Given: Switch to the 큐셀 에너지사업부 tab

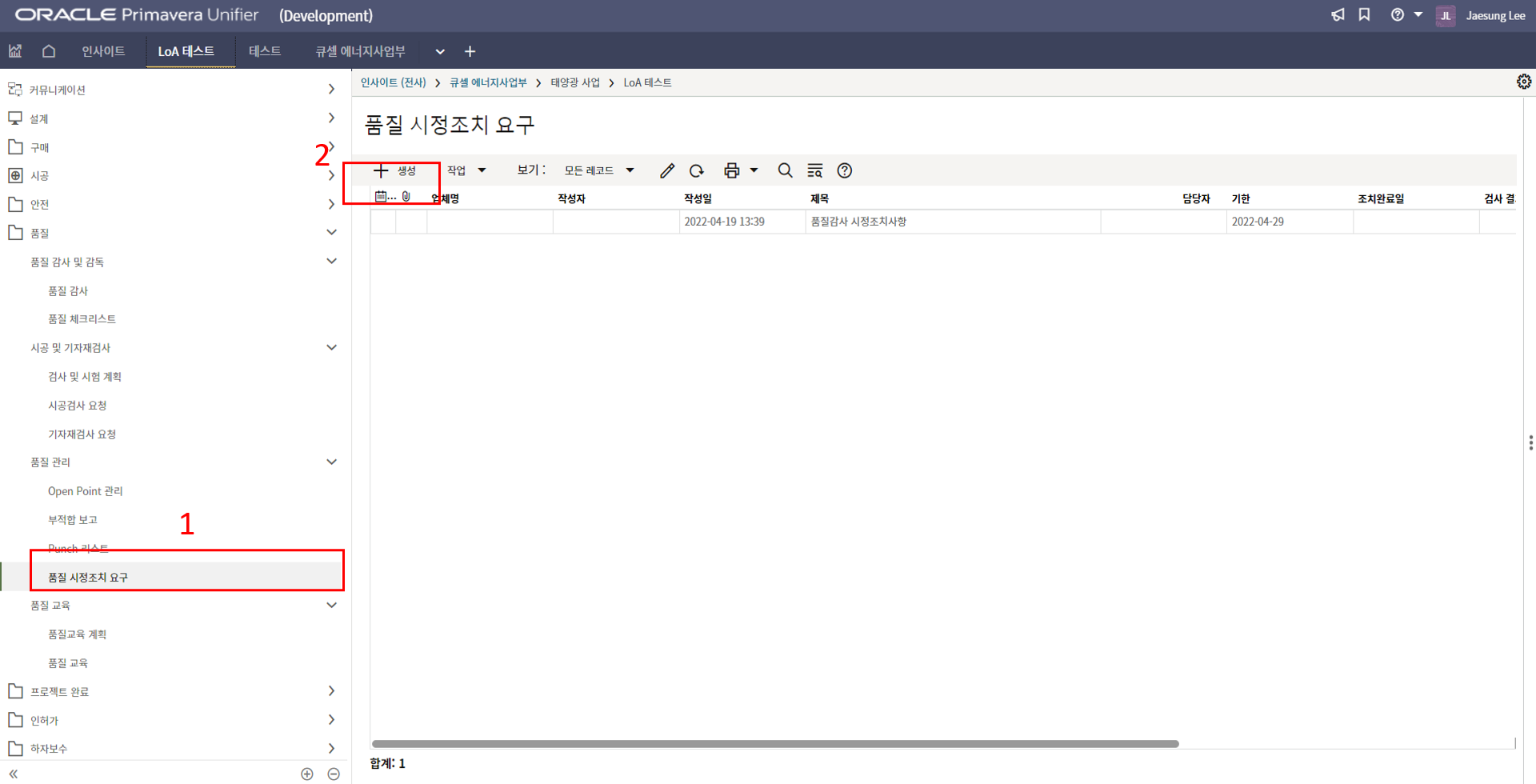Looking at the screenshot, I should pos(360,51).
